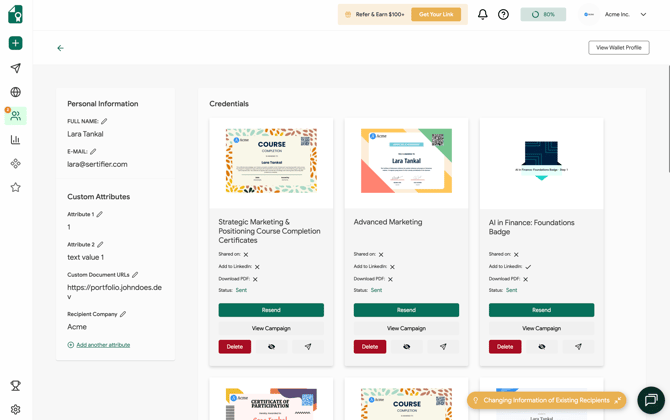The width and height of the screenshot is (670, 420).
Task: Go back using the left arrow
Action: pyautogui.click(x=60, y=48)
